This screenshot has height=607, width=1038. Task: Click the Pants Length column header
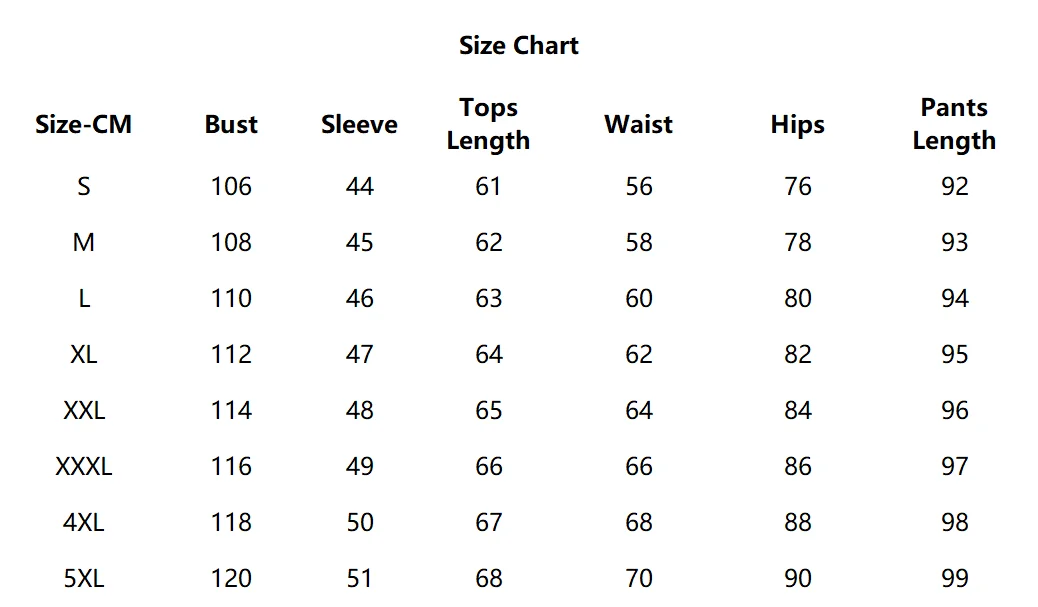click(x=954, y=124)
